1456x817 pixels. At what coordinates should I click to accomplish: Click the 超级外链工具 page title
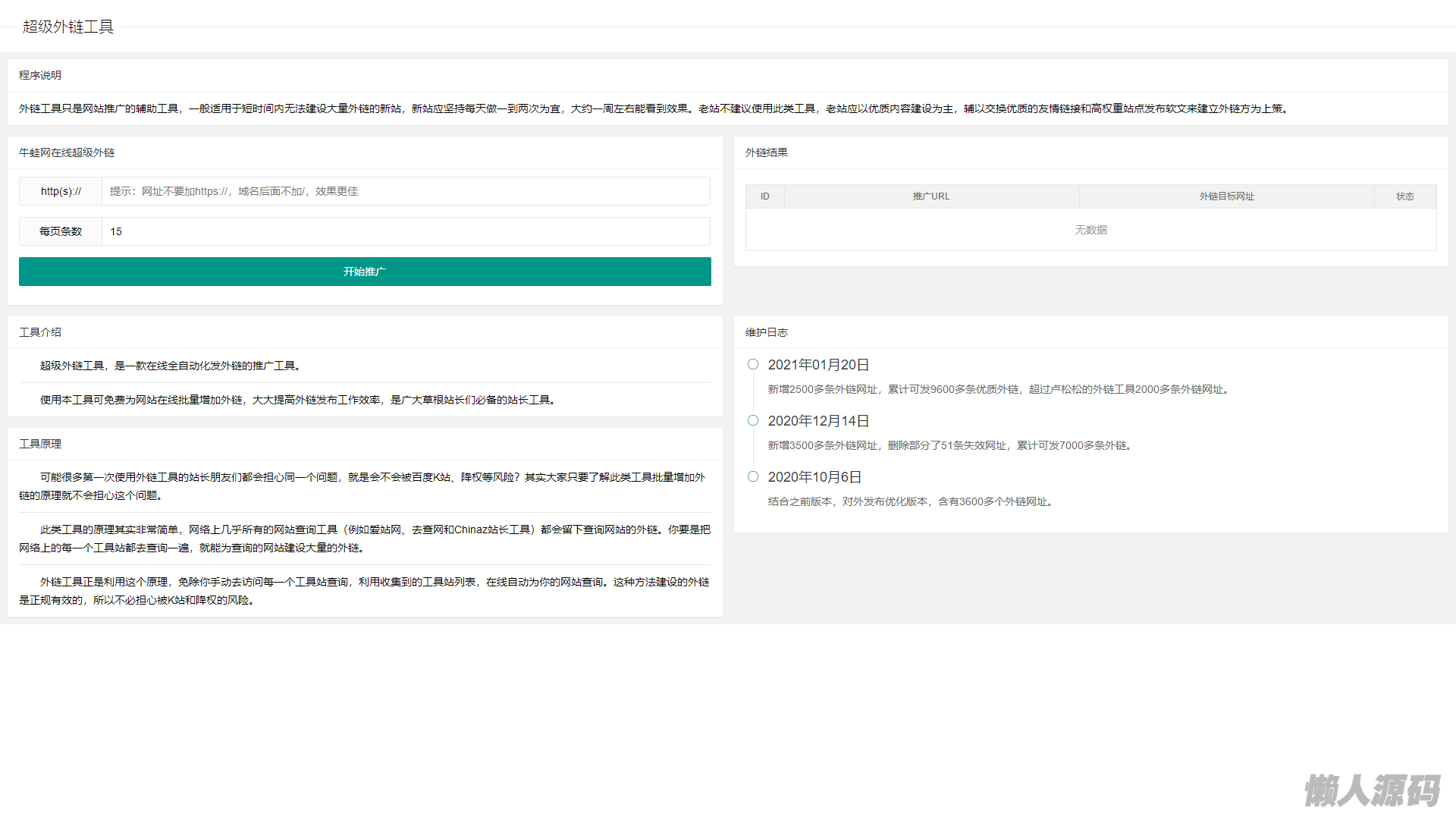coord(68,27)
